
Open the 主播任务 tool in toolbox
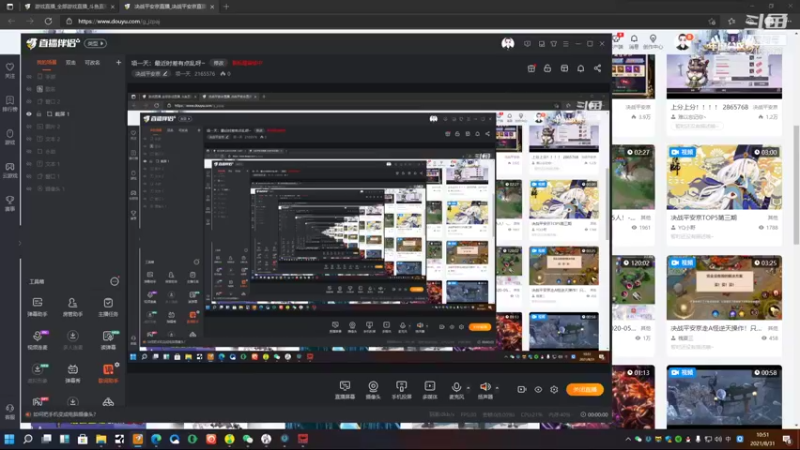pyautogui.click(x=108, y=307)
